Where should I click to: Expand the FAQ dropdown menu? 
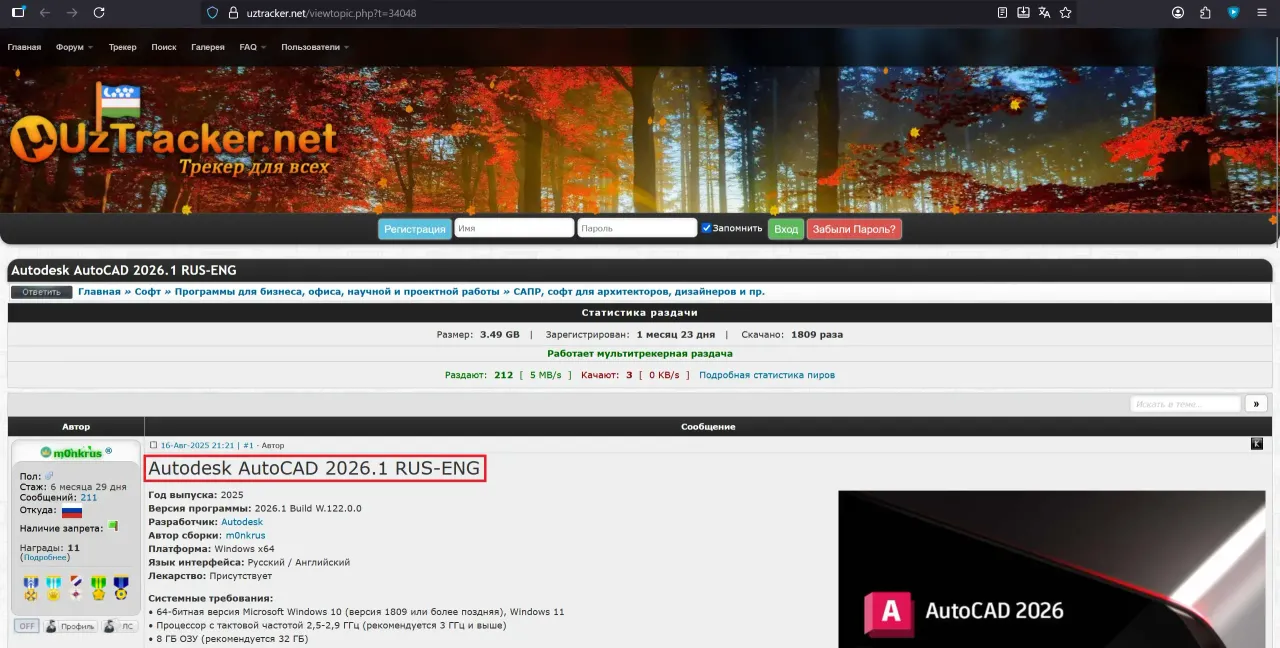[253, 47]
